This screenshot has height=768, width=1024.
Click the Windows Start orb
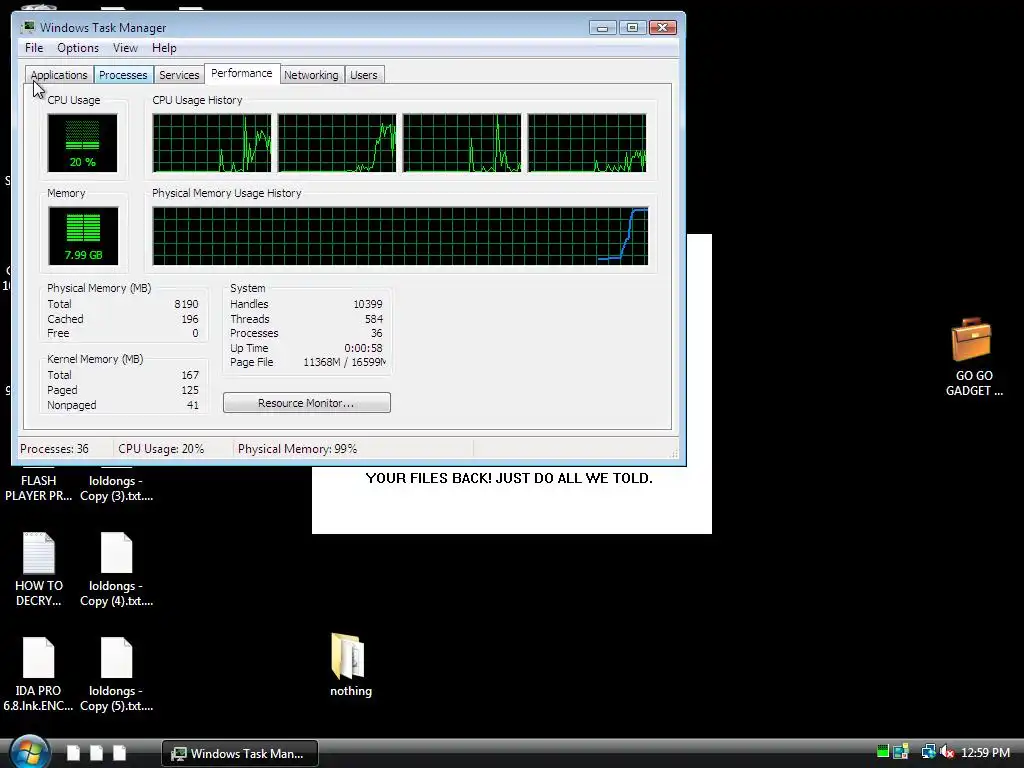tap(28, 752)
